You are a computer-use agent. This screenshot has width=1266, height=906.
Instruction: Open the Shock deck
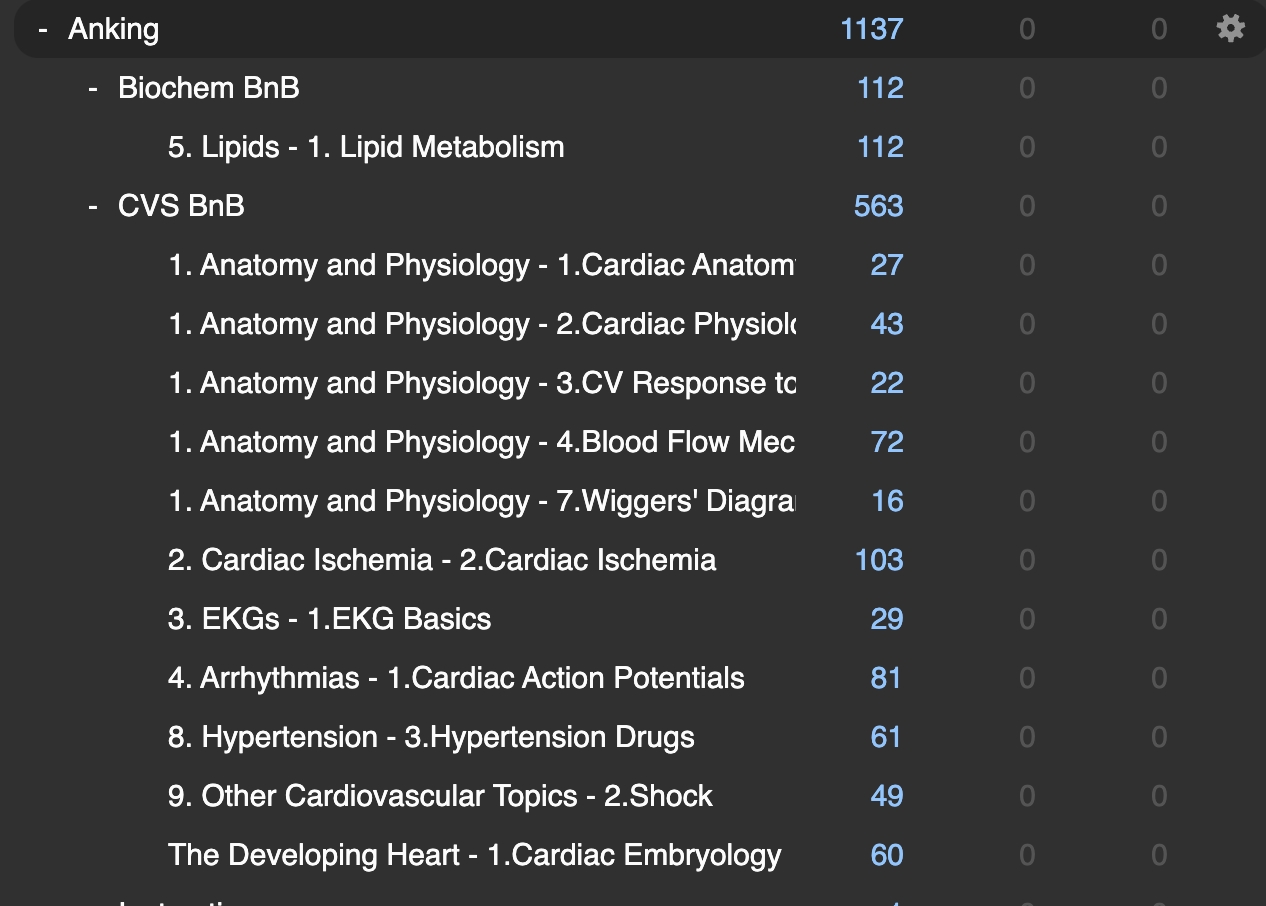coord(440,796)
